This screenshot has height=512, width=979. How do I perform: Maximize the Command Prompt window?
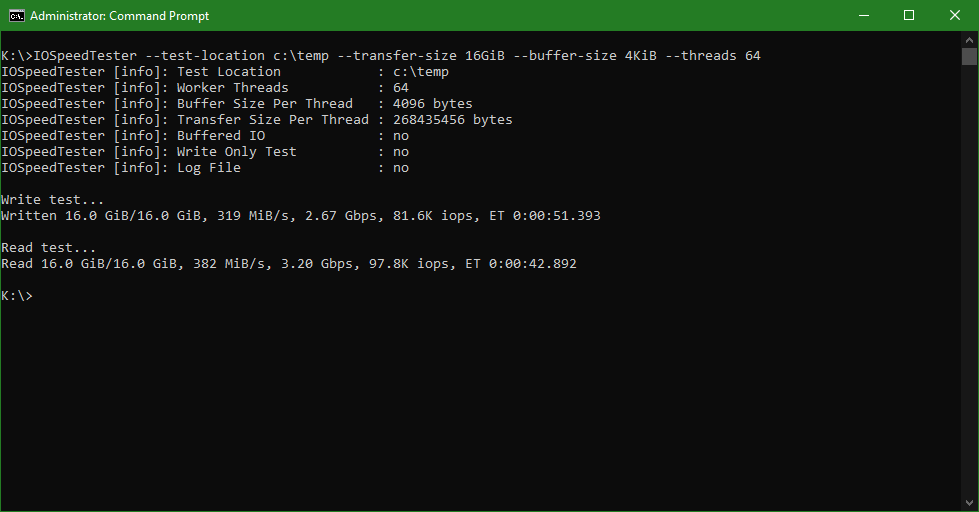pos(909,15)
